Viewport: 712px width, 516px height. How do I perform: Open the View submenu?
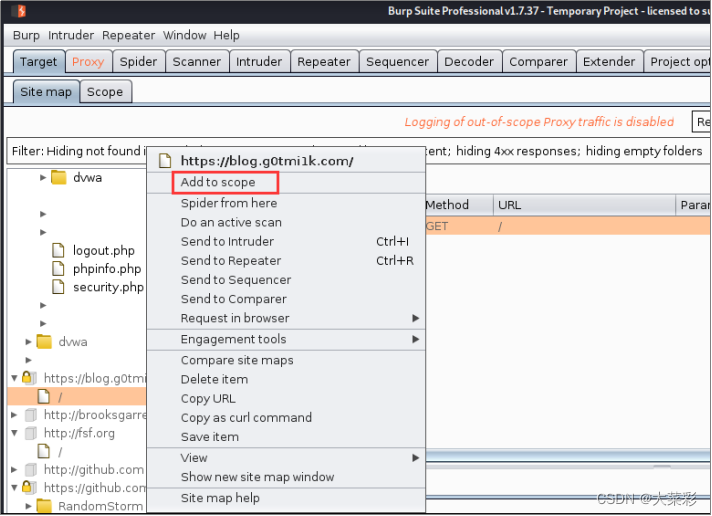point(286,457)
